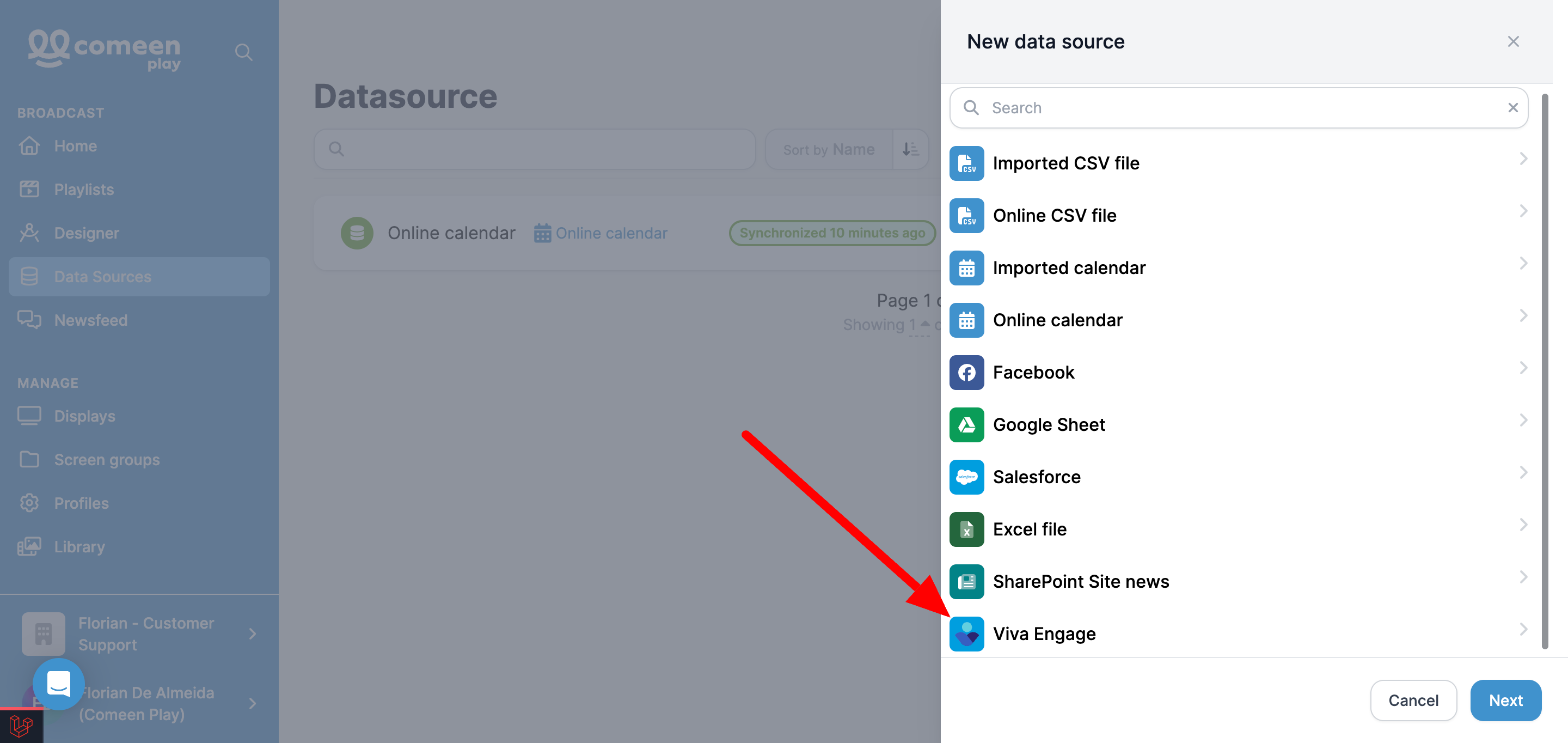This screenshot has width=1568, height=743.
Task: Open Library menu item
Action: point(139,547)
